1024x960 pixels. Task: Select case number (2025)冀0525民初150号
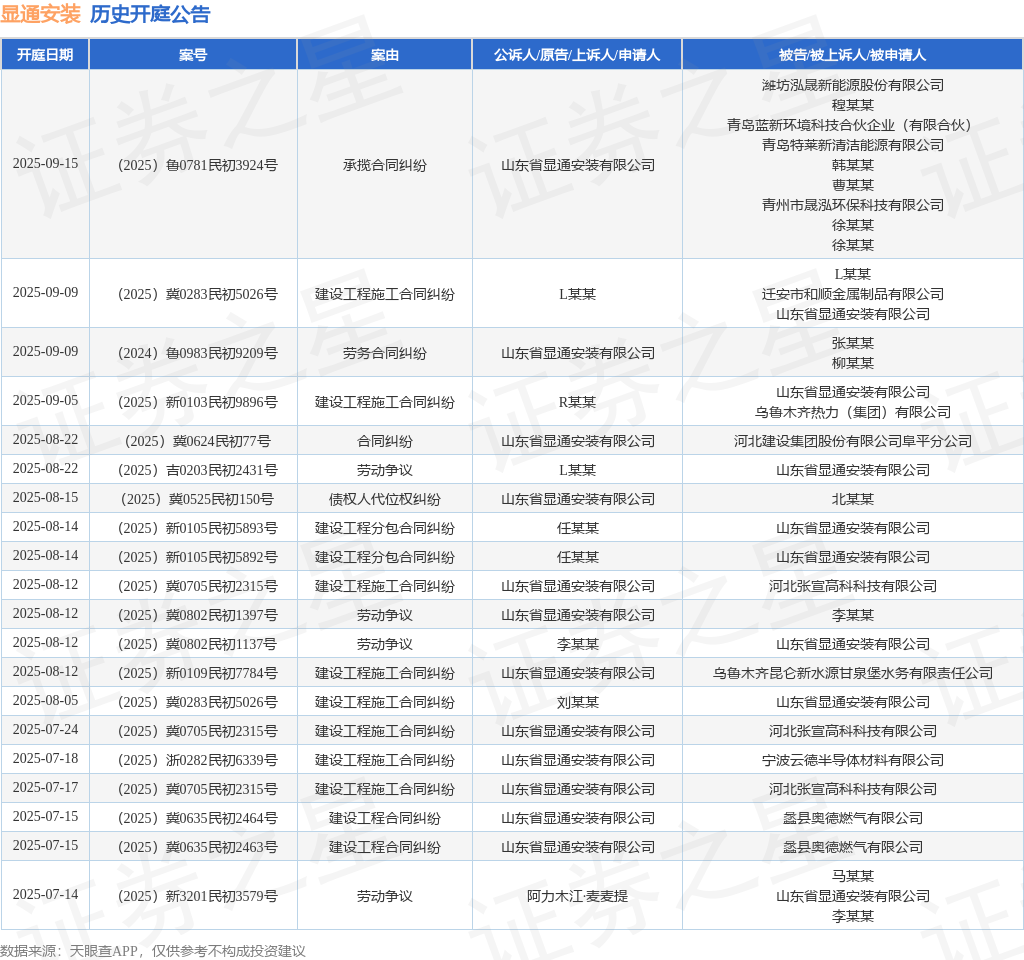pyautogui.click(x=198, y=500)
